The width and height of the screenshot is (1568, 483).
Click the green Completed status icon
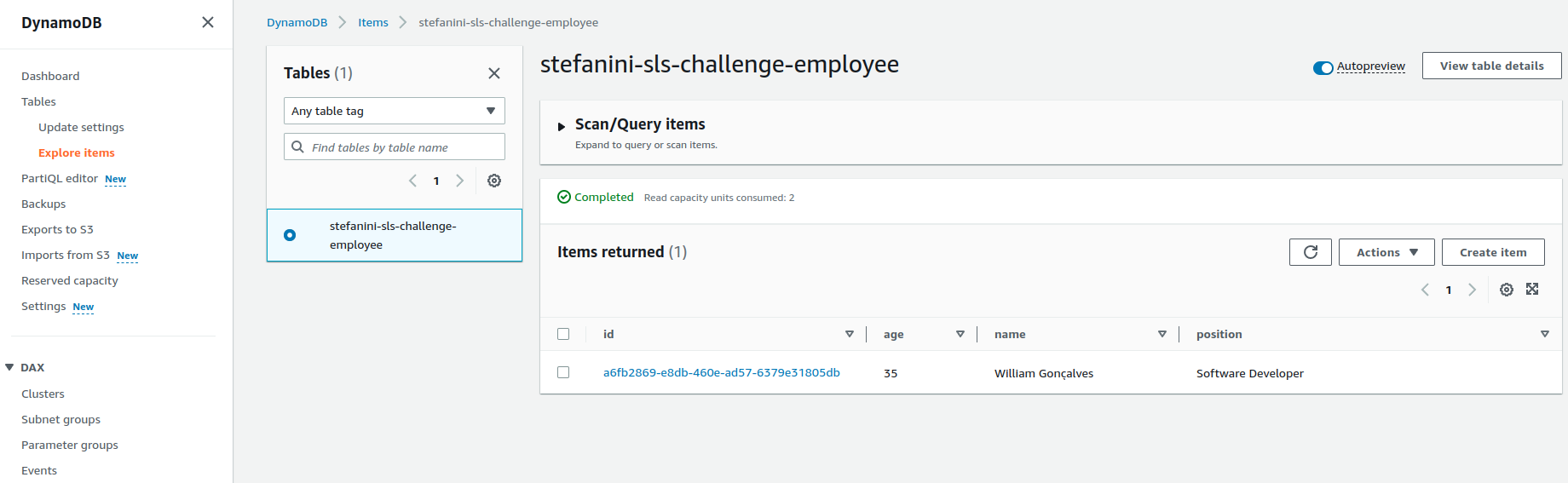[x=564, y=197]
